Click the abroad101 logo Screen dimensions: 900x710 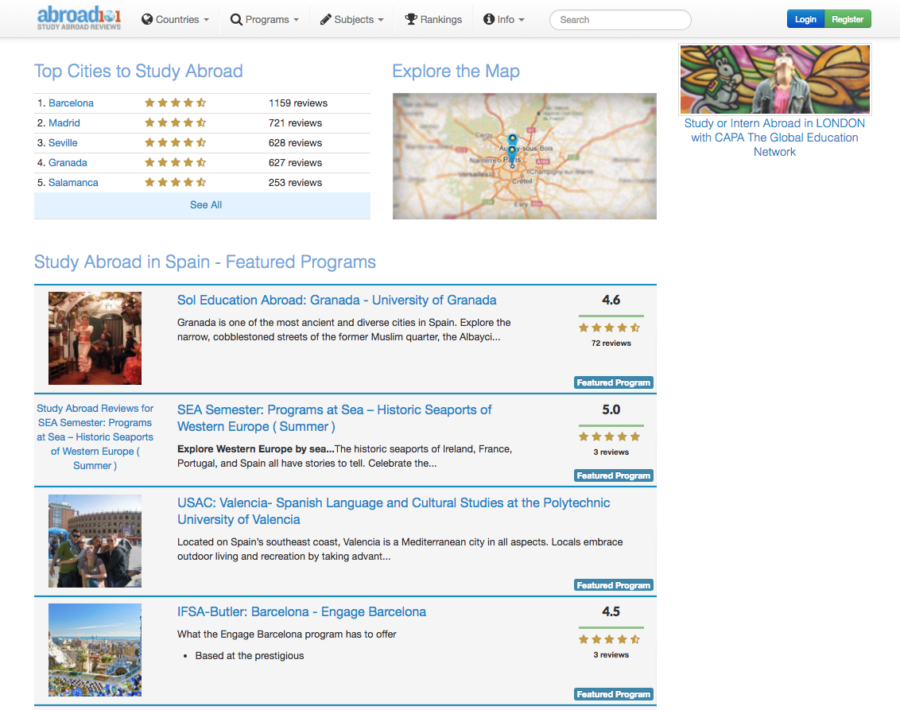[79, 18]
